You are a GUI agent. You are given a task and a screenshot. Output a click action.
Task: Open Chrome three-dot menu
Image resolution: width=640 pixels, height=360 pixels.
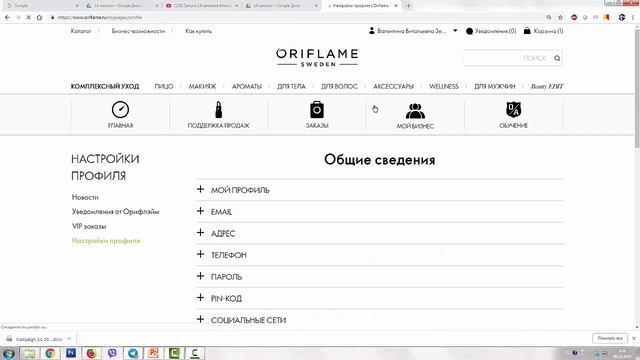633,18
